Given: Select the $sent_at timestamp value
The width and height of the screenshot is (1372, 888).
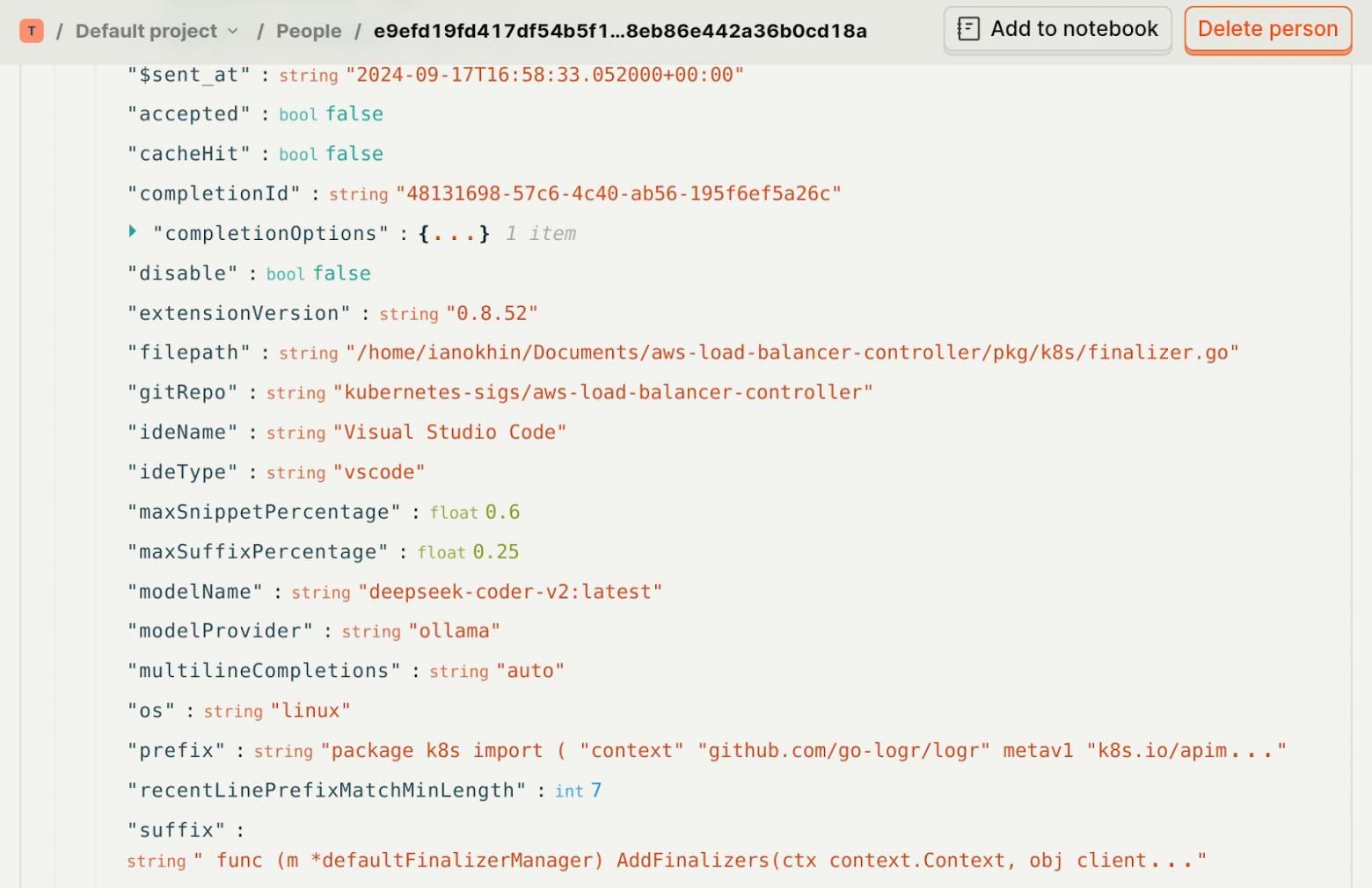Looking at the screenshot, I should [x=544, y=76].
